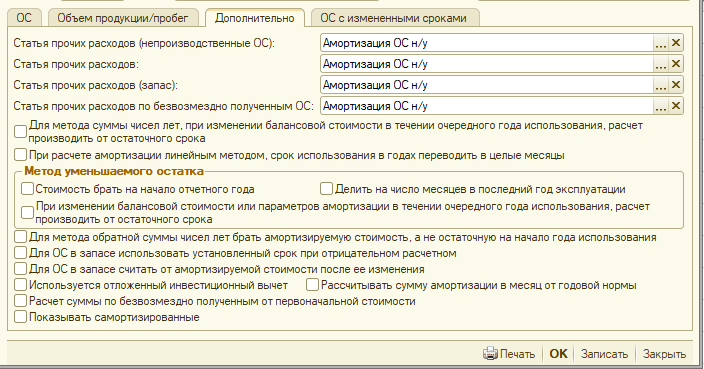Image resolution: width=704 pixels, height=369 pixels.
Task: Select the Дополнительно tab
Action: click(x=255, y=18)
